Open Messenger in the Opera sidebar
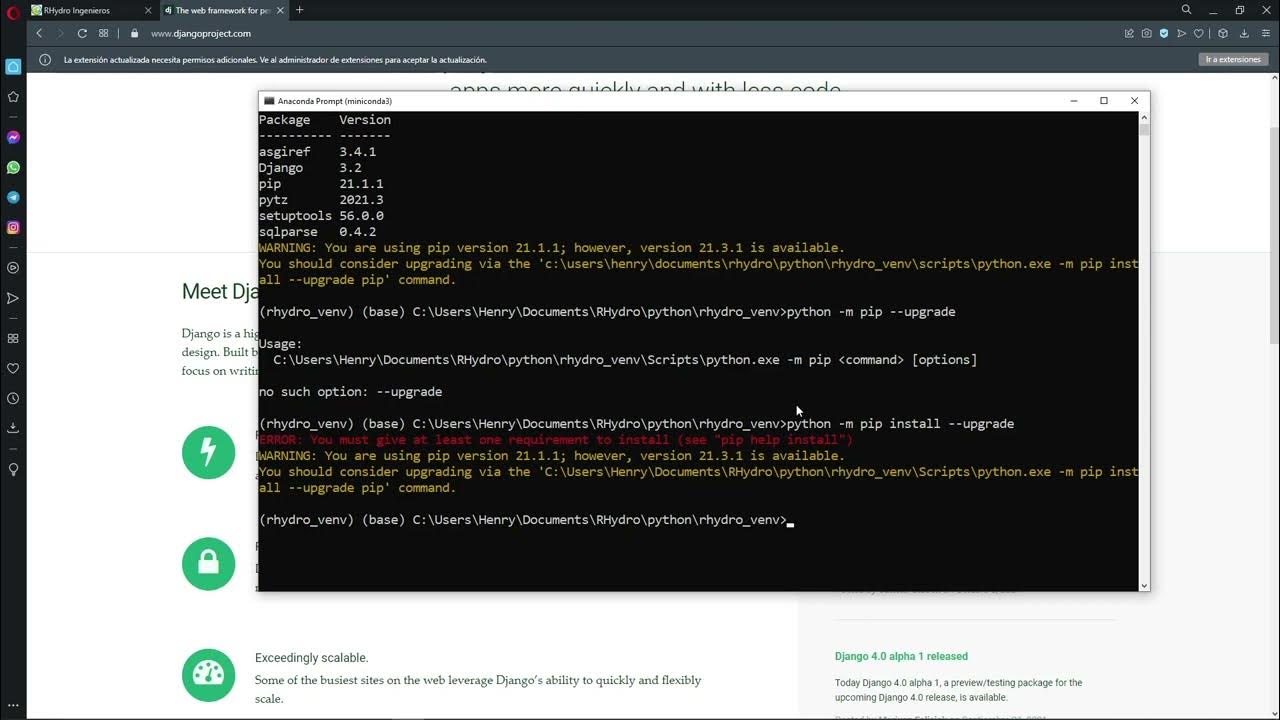The height and width of the screenshot is (720, 1280). tap(13, 137)
